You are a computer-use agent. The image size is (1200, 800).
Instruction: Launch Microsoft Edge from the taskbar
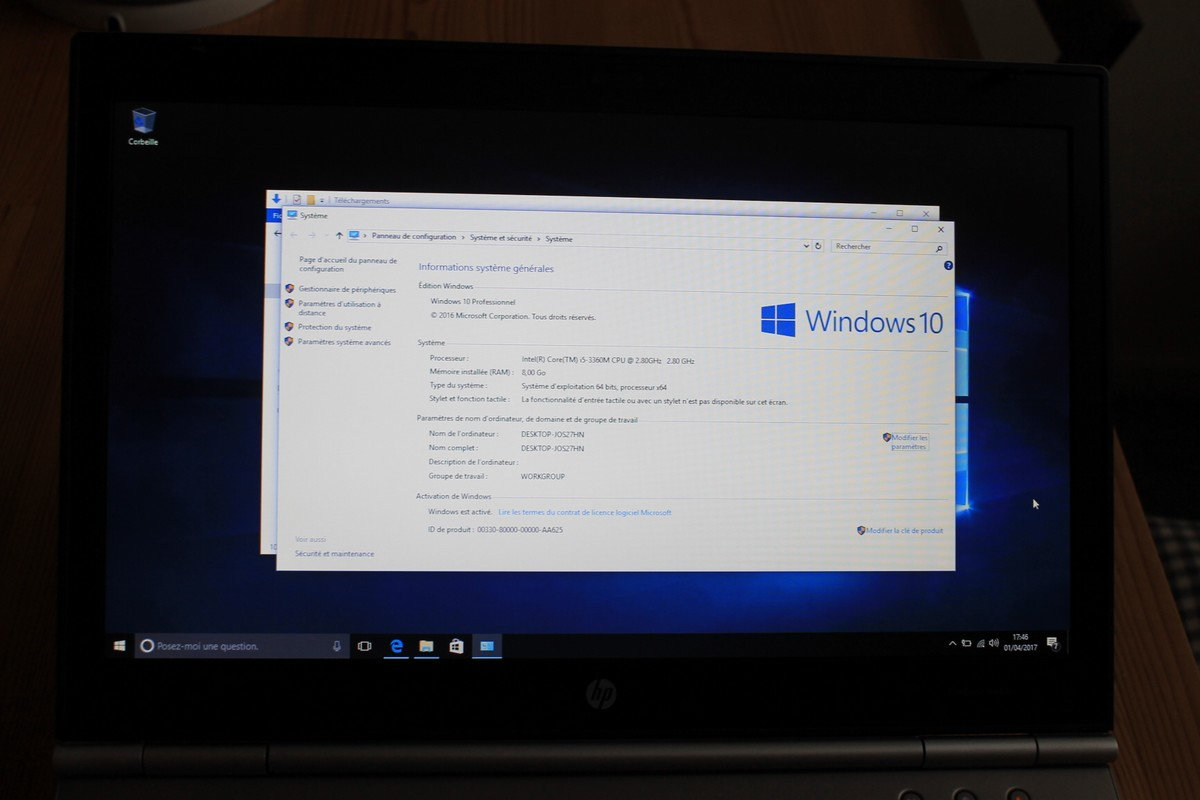pos(396,646)
